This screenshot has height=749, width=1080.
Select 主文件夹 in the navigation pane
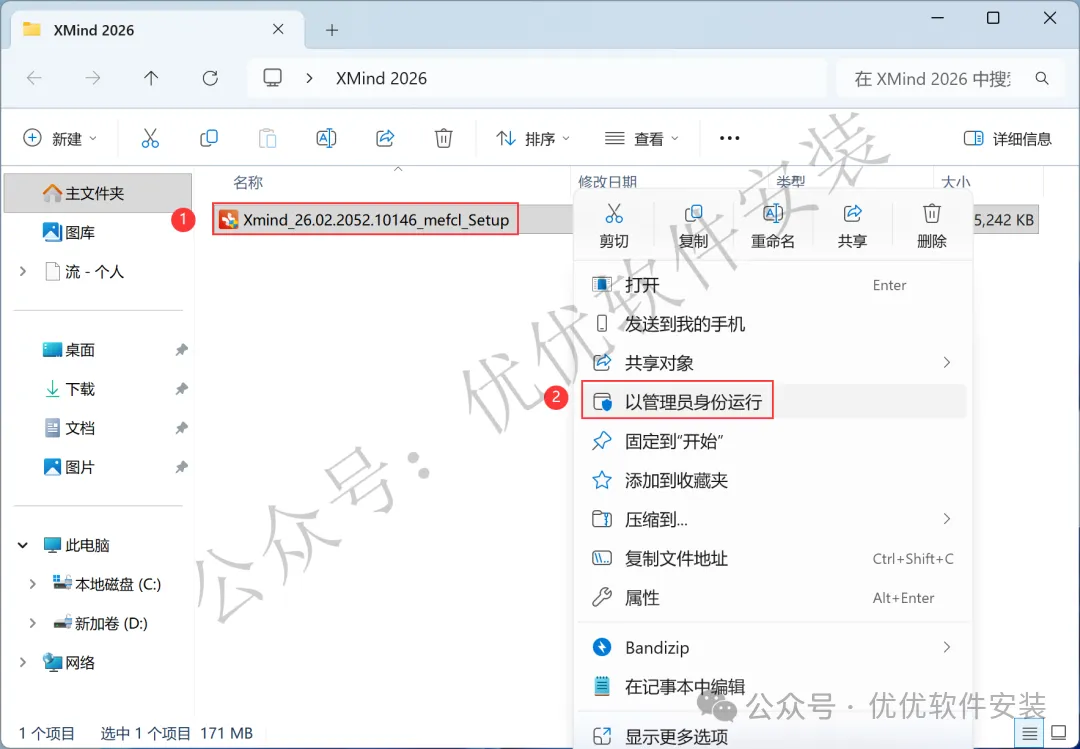coord(98,193)
